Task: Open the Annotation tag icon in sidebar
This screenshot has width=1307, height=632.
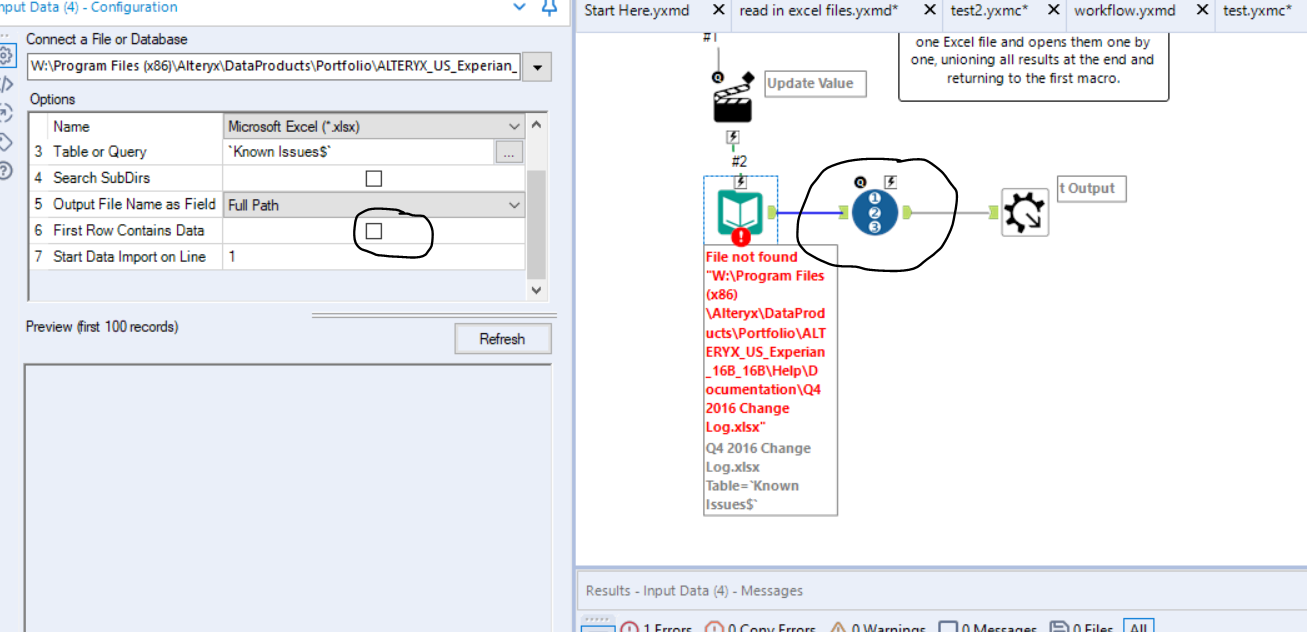Action: click(6, 141)
